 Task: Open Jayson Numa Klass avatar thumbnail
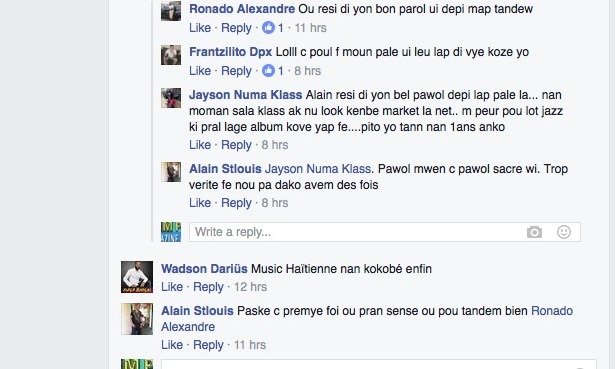171,98
